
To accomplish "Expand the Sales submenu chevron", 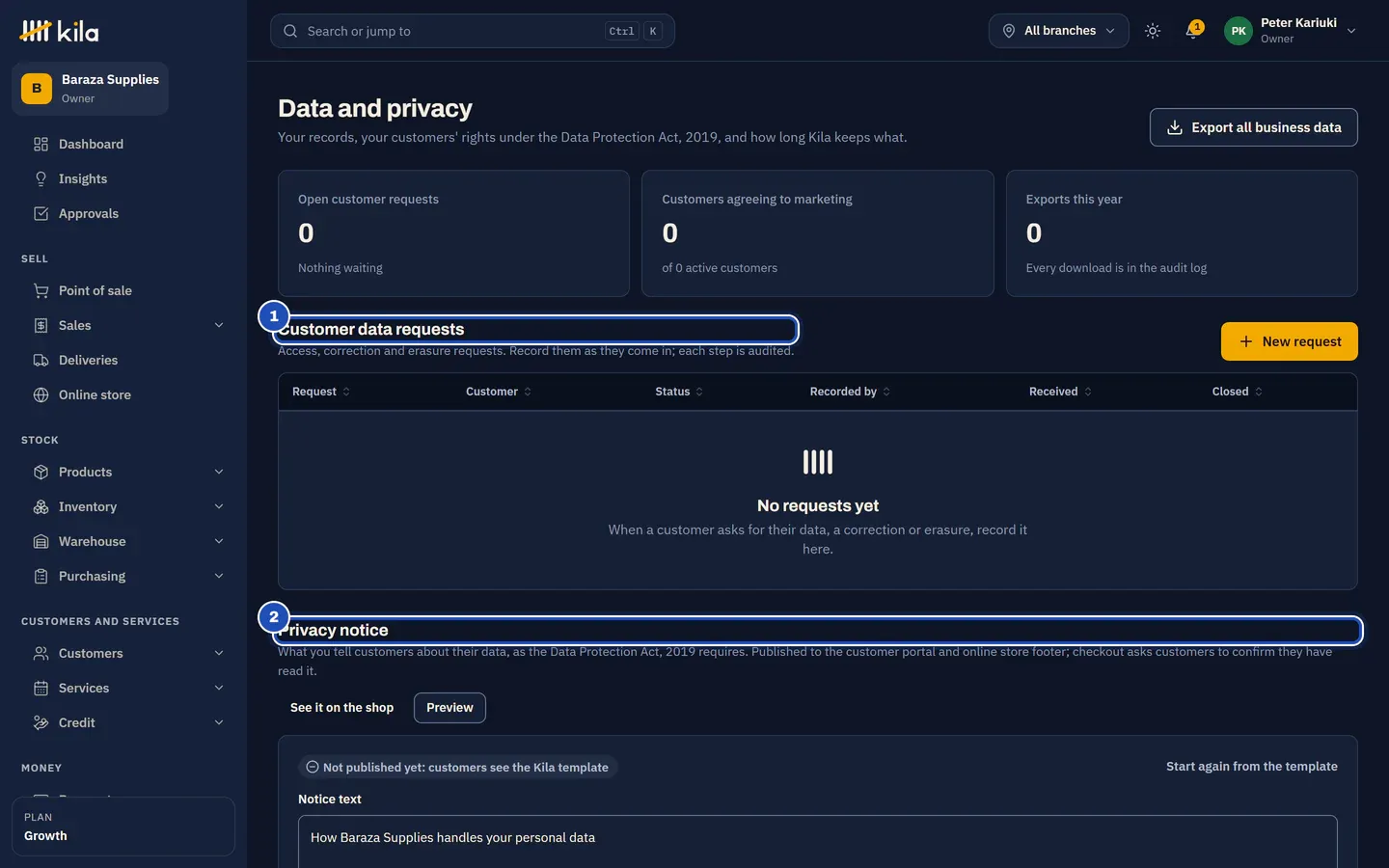I will click(219, 325).
